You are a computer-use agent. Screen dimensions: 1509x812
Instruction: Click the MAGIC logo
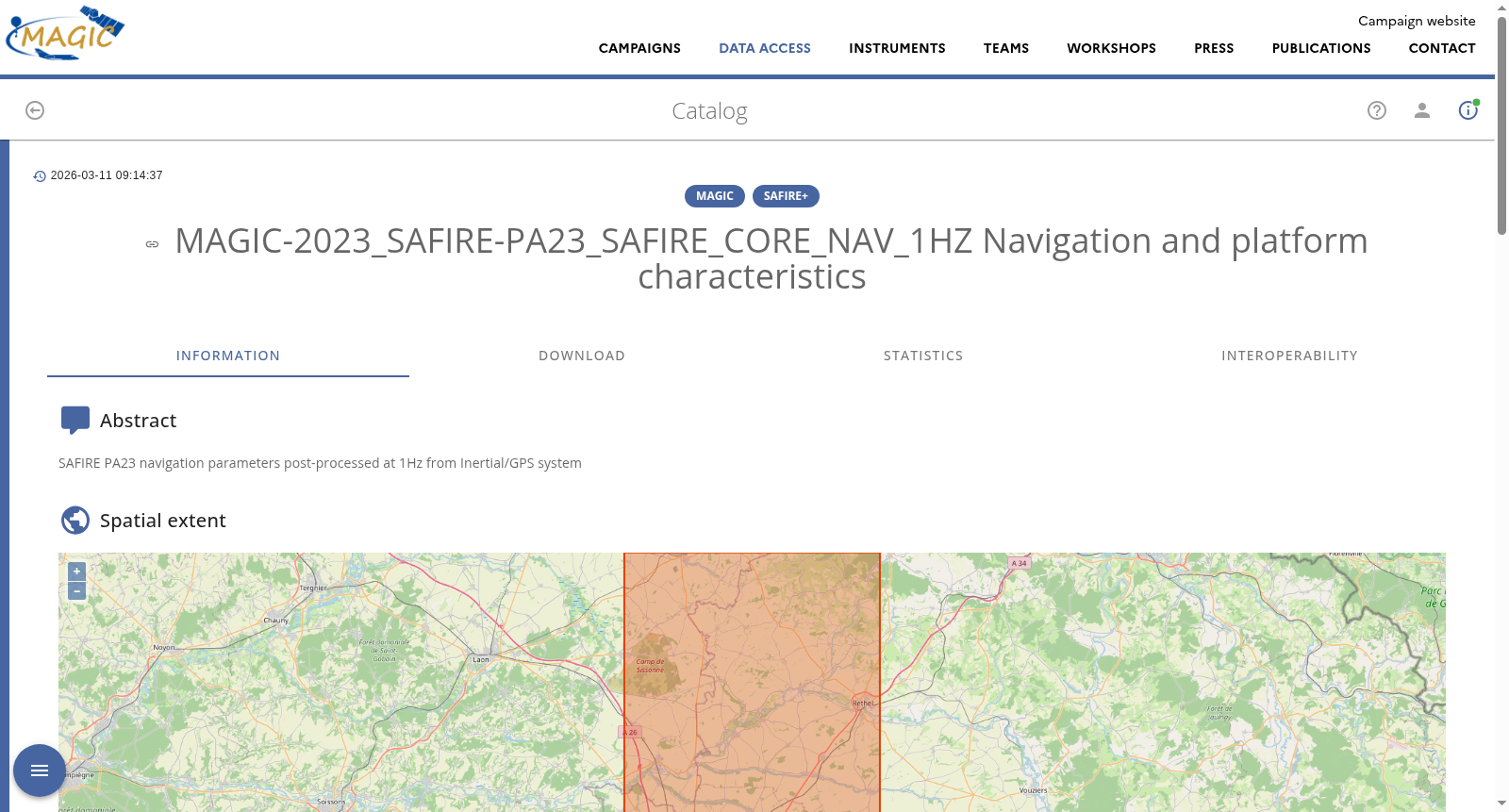click(x=65, y=34)
